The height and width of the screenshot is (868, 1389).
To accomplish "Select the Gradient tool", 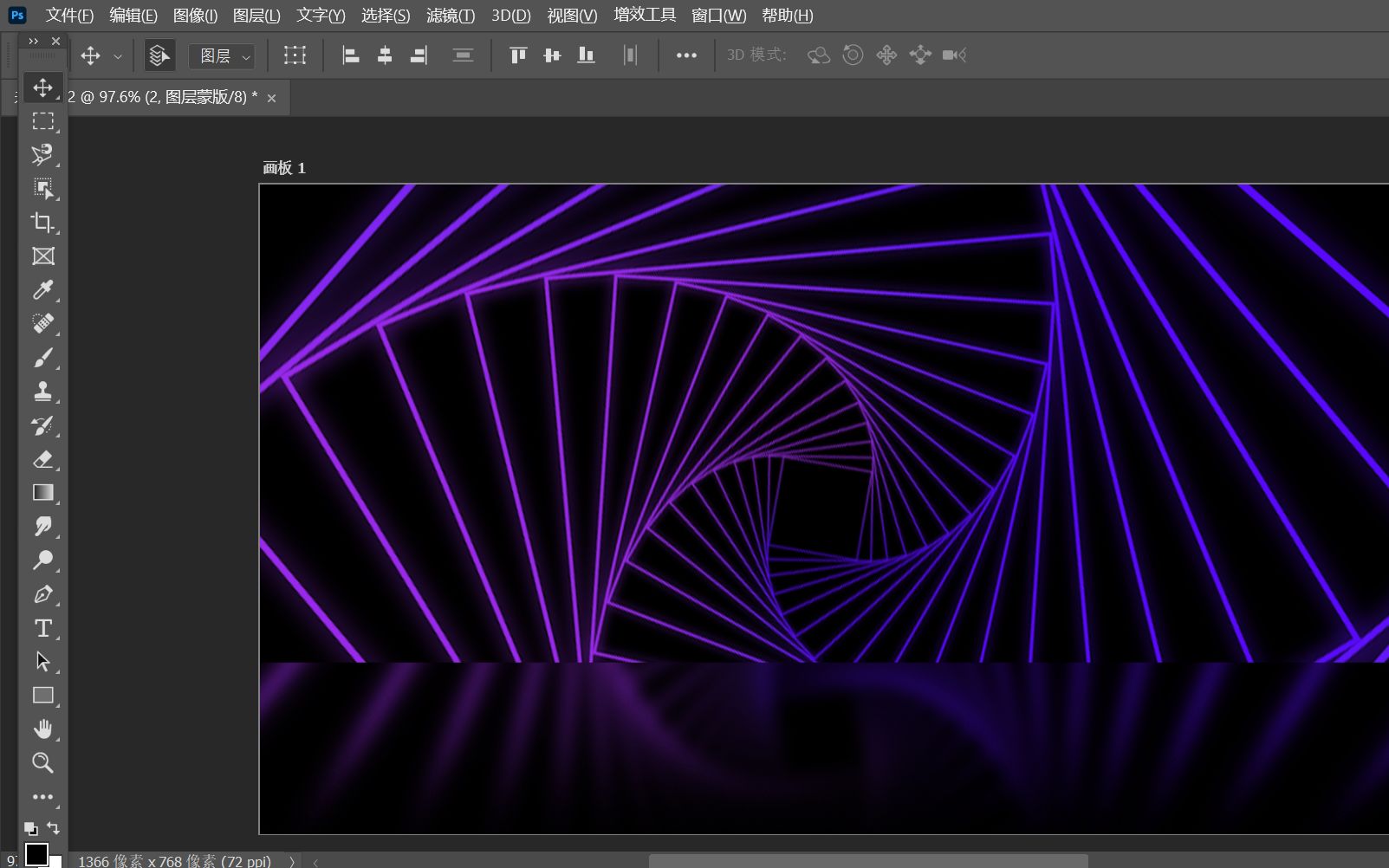I will pyautogui.click(x=42, y=493).
